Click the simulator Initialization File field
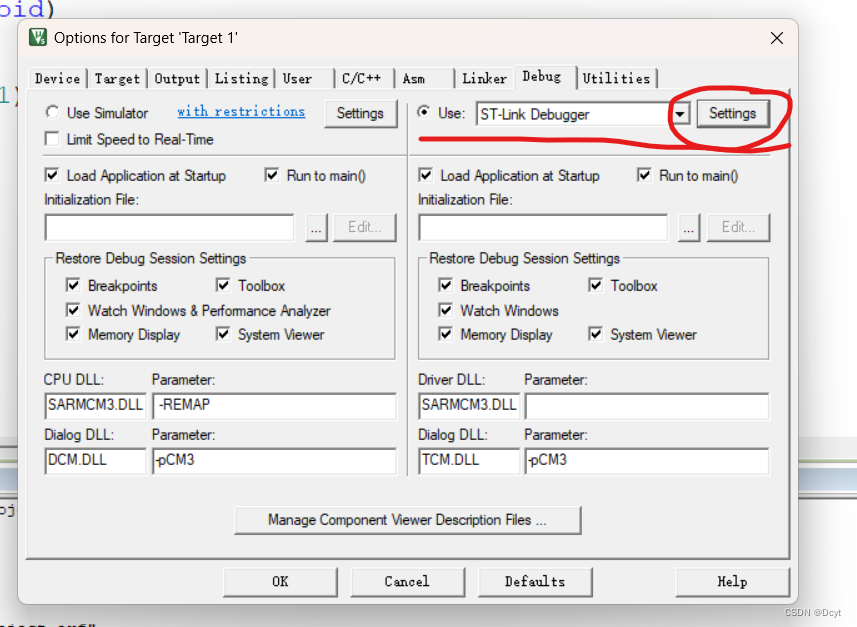The height and width of the screenshot is (627, 857). [x=169, y=227]
